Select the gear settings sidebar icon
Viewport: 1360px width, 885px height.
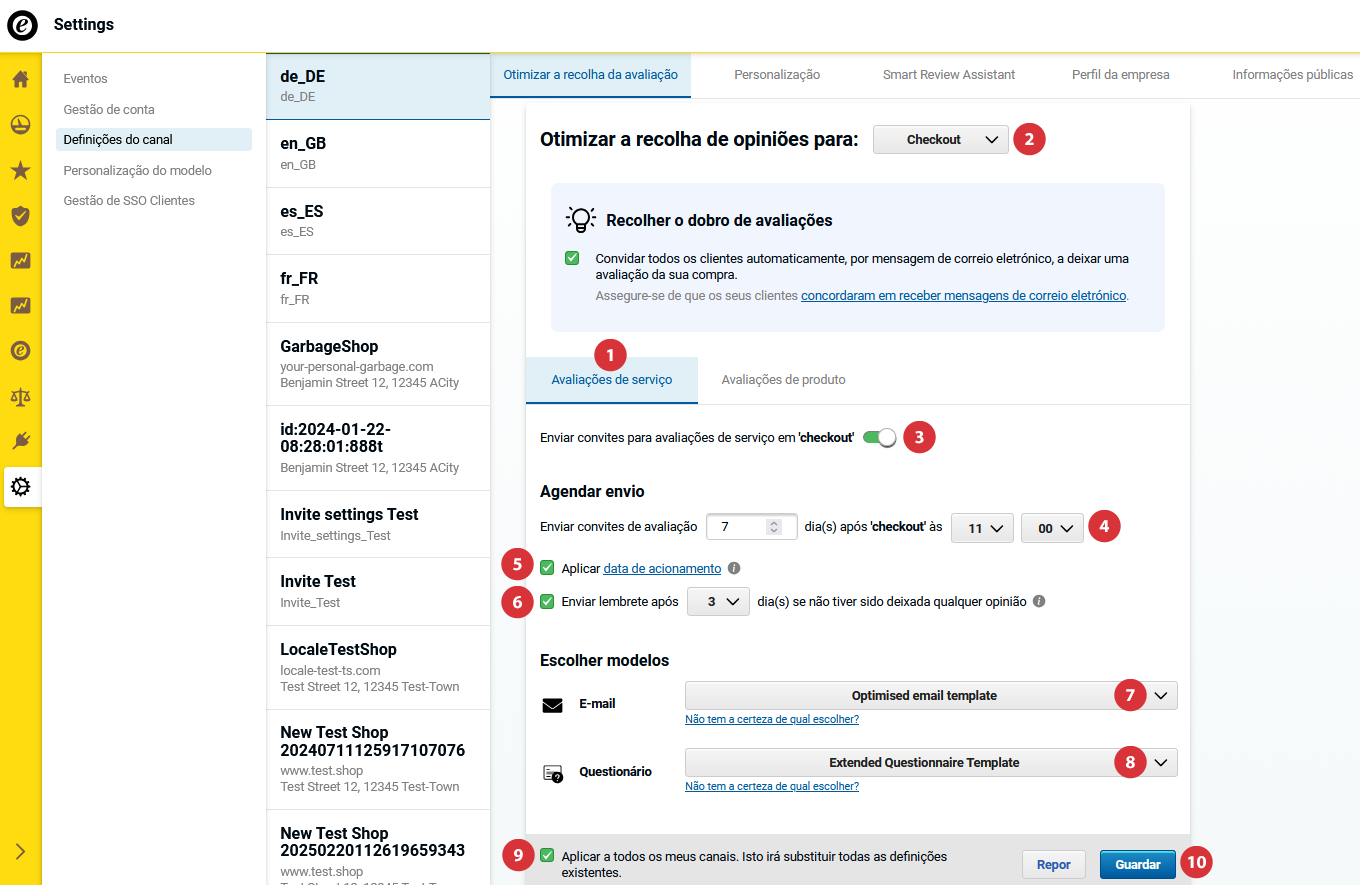pyautogui.click(x=20, y=487)
